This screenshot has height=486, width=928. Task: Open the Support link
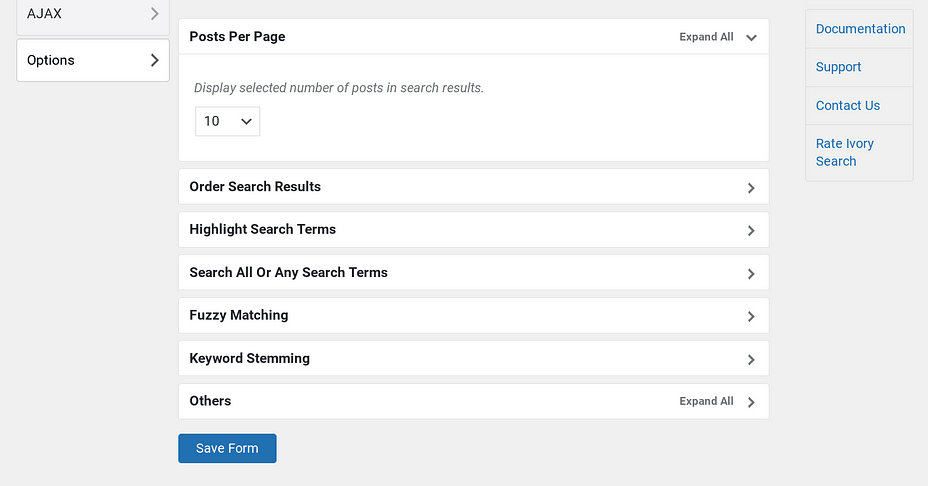838,67
